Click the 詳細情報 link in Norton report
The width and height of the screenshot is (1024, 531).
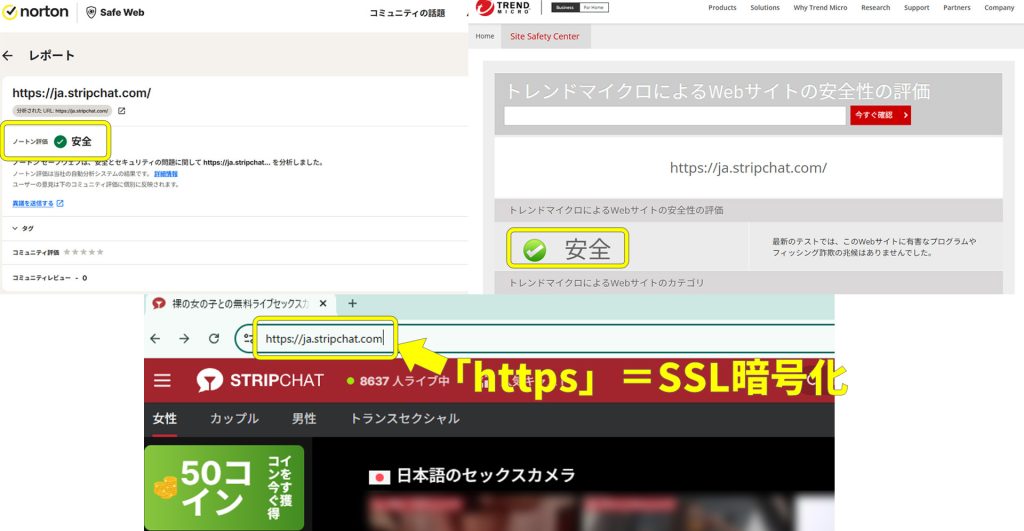166,174
